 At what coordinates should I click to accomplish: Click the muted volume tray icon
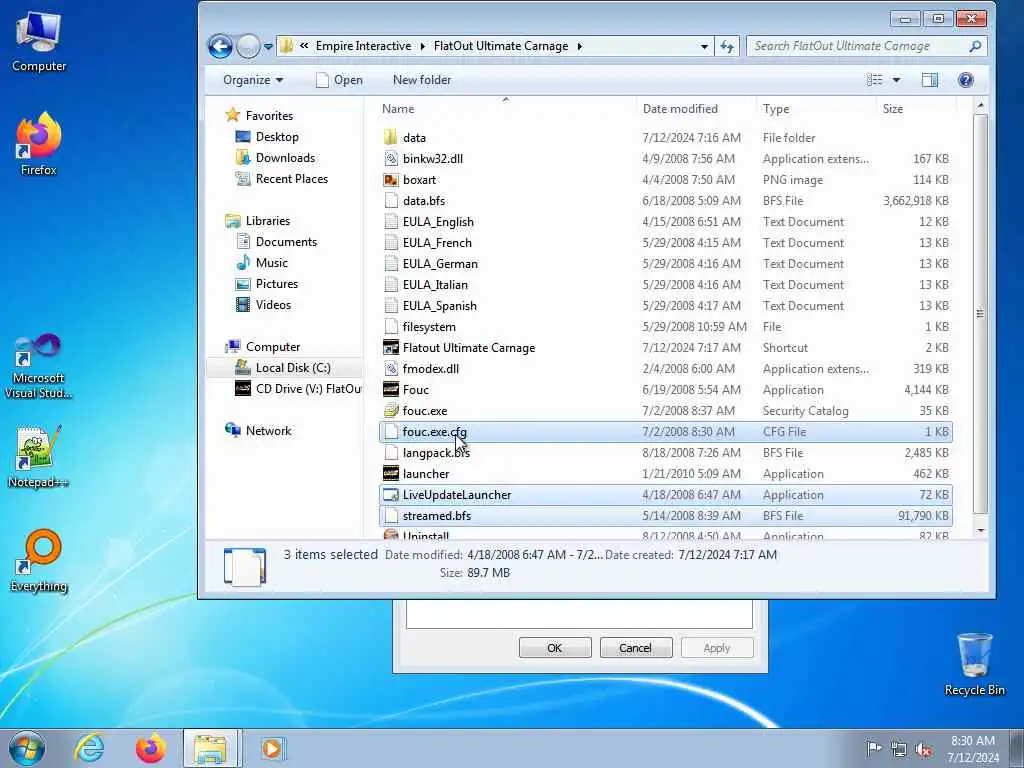(923, 749)
